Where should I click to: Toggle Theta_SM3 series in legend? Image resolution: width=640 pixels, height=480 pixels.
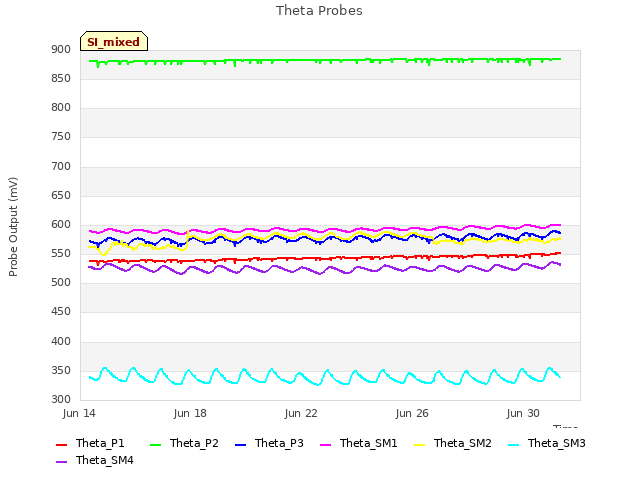(x=547, y=443)
